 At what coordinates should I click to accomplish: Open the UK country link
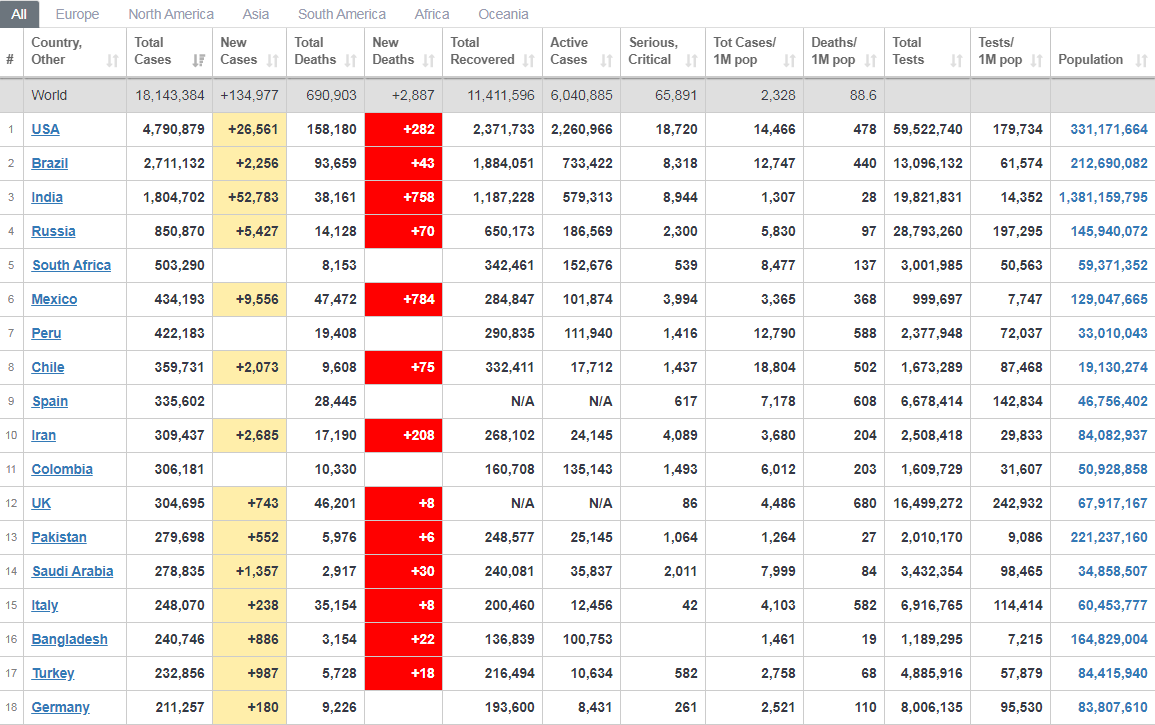tap(41, 502)
